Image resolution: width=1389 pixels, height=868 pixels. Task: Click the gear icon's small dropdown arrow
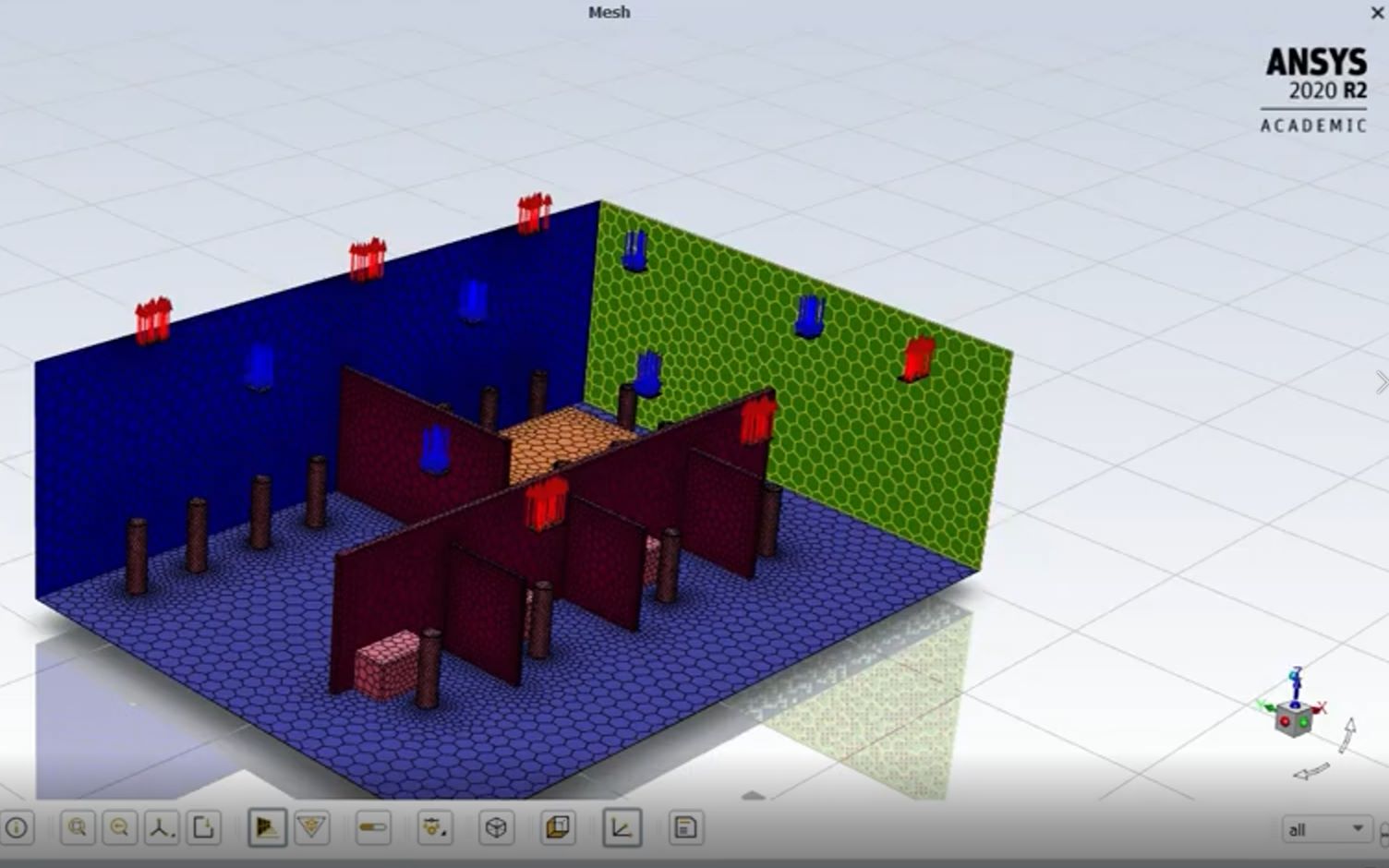point(444,834)
